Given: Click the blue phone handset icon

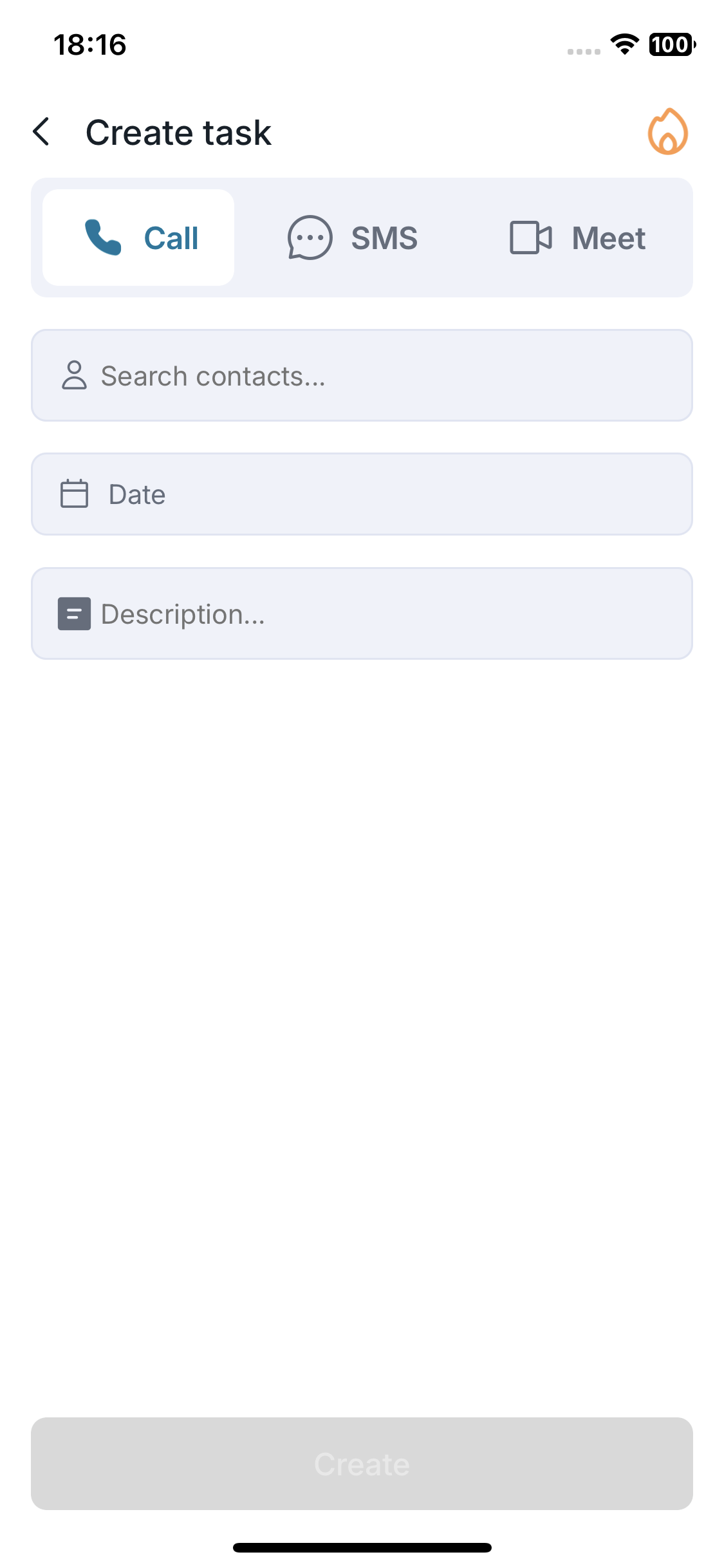Looking at the screenshot, I should click(x=103, y=238).
